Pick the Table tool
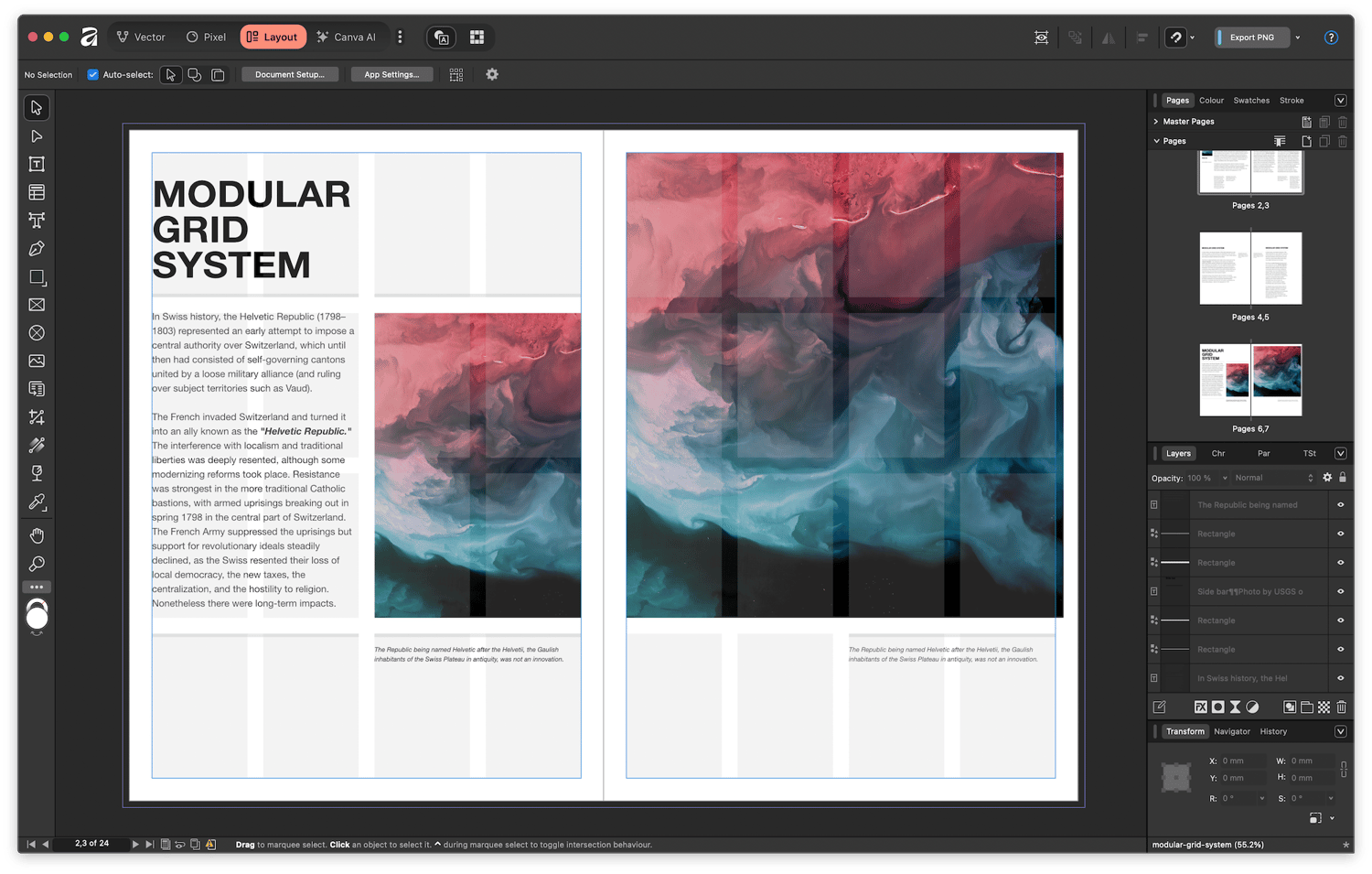1372x874 pixels. tap(37, 192)
